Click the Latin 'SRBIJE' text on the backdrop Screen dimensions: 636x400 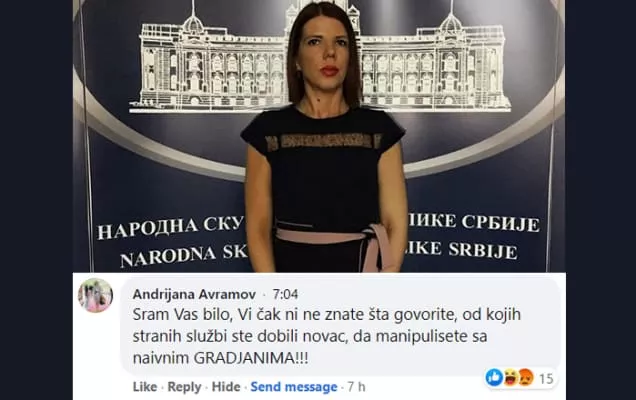[483, 250]
